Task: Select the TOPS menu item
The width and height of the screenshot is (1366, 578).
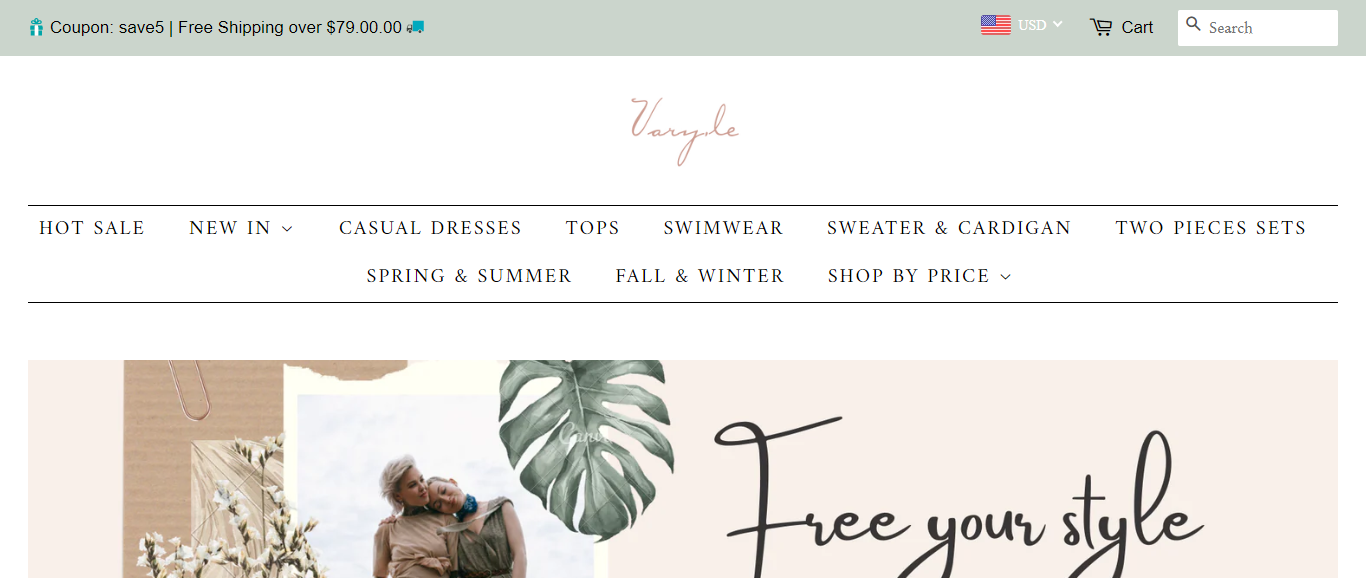Action: click(x=592, y=228)
